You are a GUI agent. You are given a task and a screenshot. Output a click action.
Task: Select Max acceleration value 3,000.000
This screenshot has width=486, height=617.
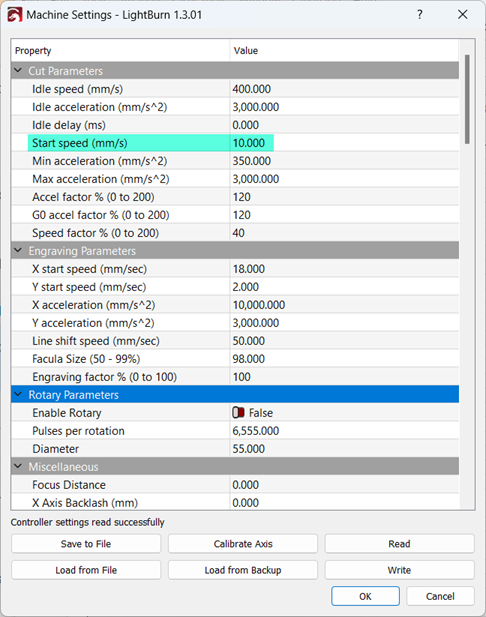pos(256,179)
